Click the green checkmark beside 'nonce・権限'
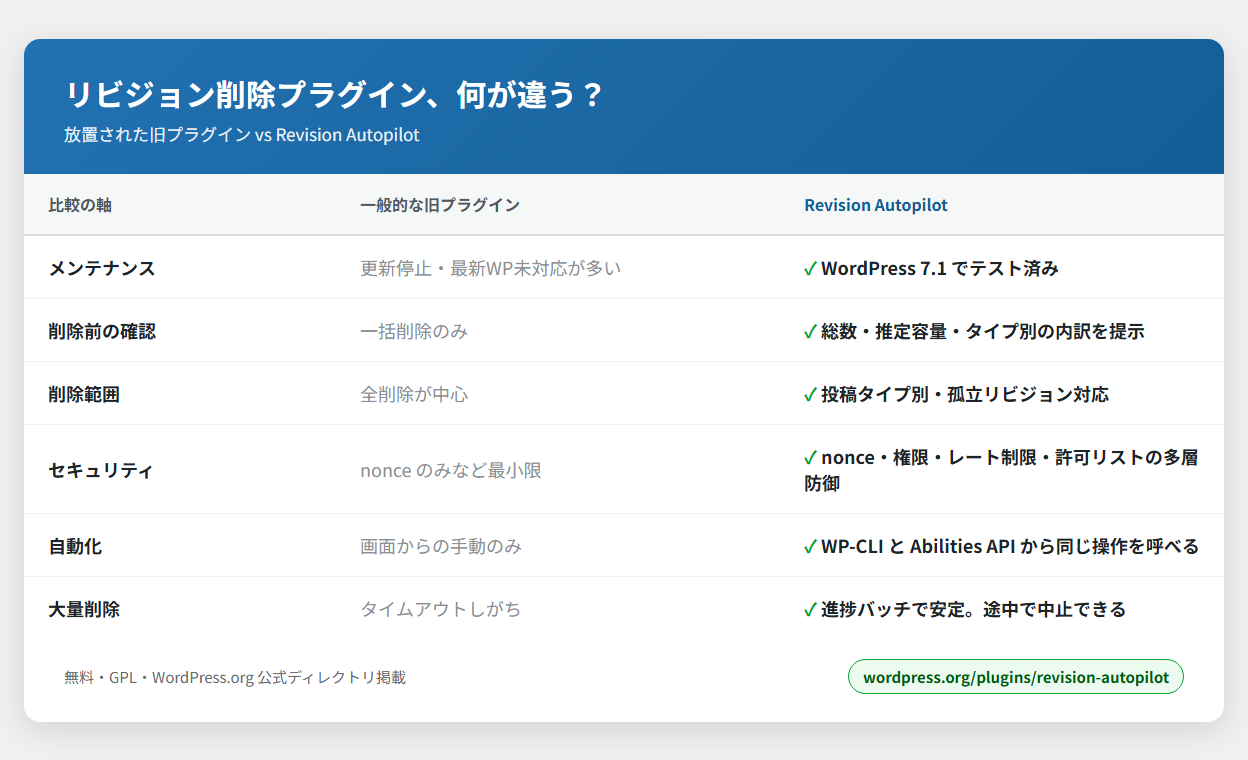This screenshot has width=1248, height=760. pos(811,458)
